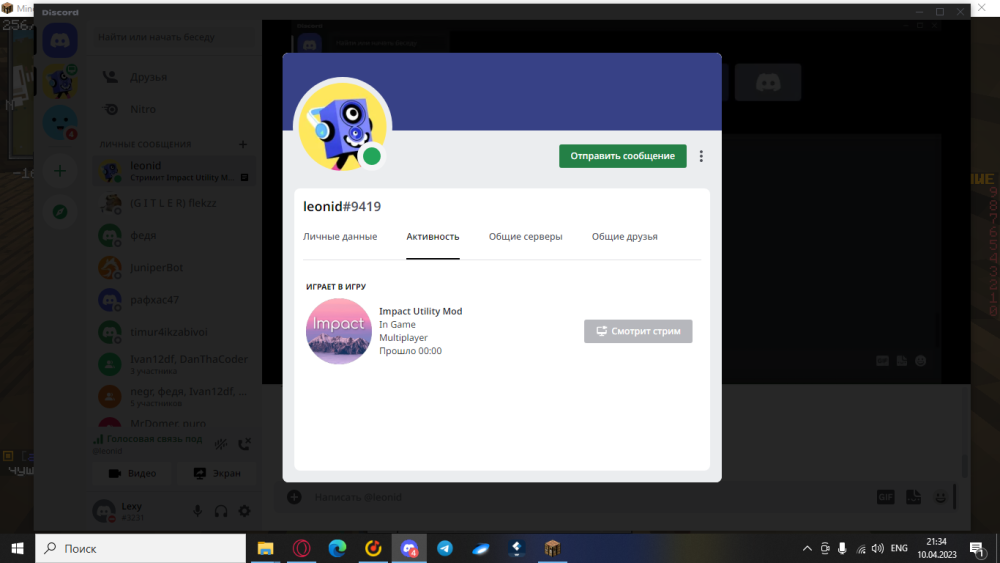Screen dimensions: 1000x563
Task: Open Telegram from taskbar
Action: 445,548
